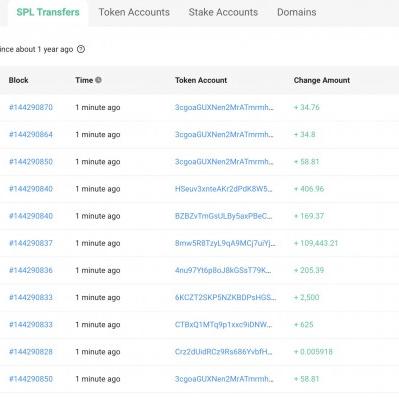Open block #144290864
The image size is (399, 399).
31,134
